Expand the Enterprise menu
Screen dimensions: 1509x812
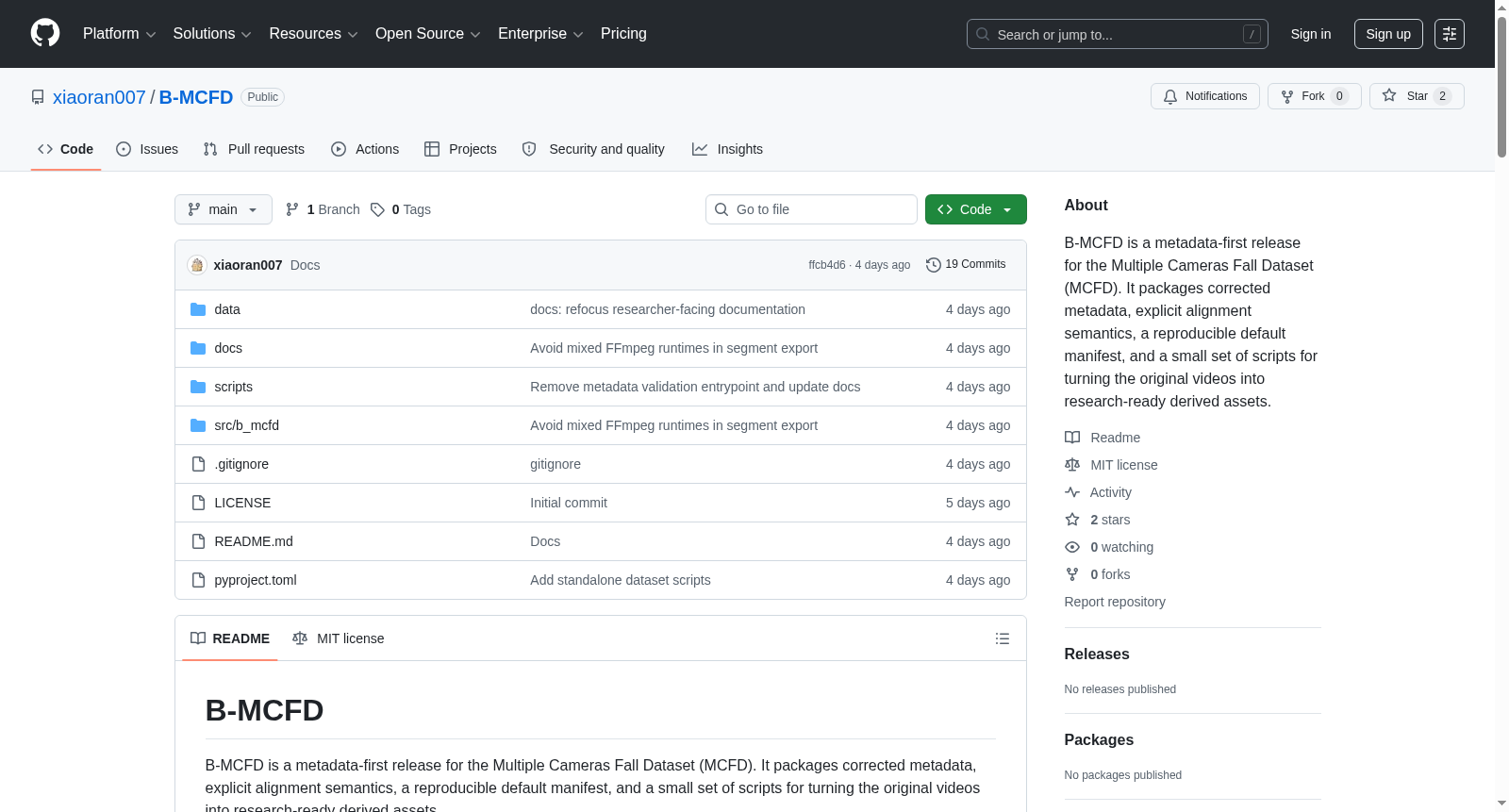(x=540, y=34)
